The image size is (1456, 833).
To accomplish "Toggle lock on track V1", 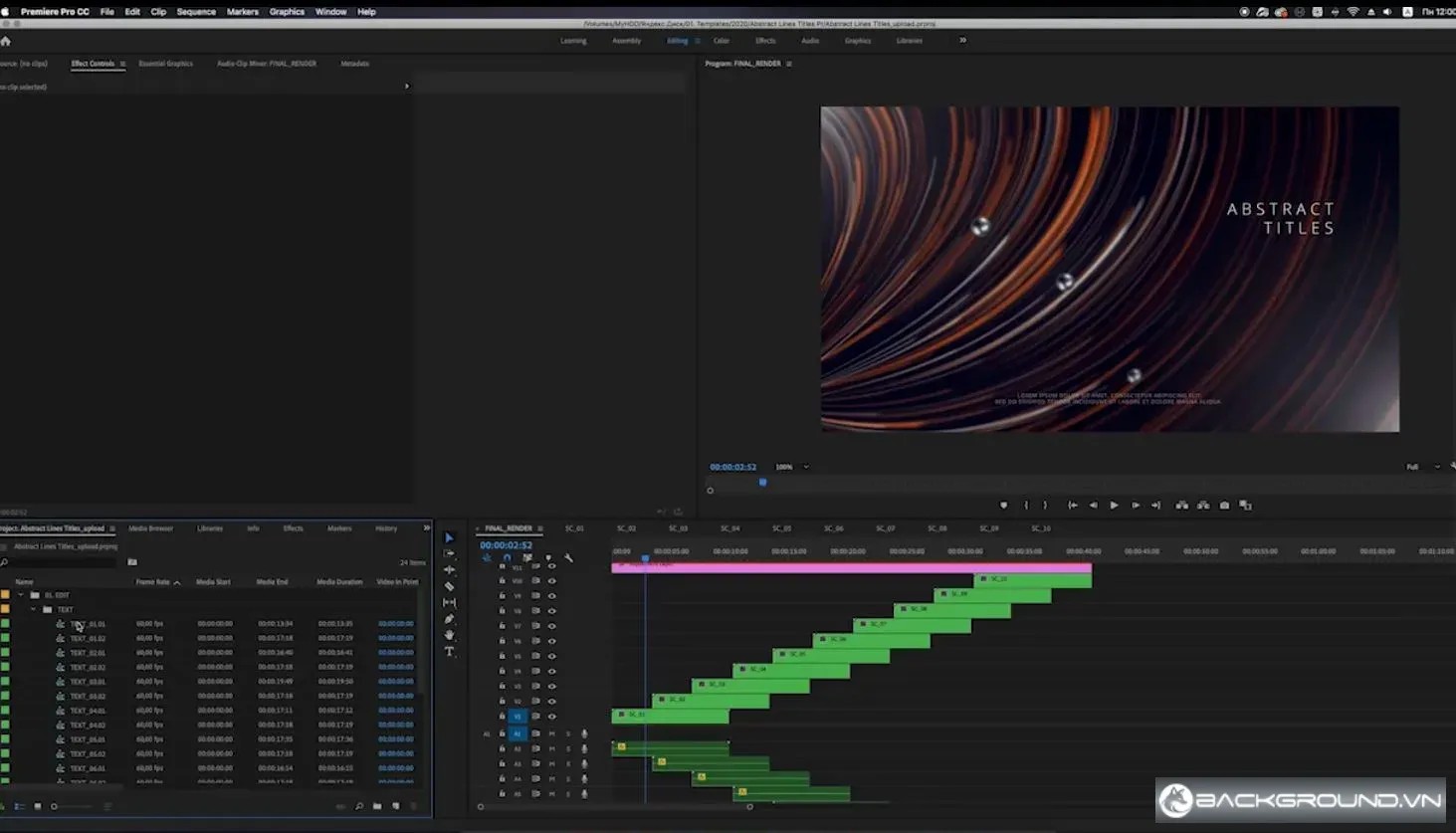I will coord(502,717).
